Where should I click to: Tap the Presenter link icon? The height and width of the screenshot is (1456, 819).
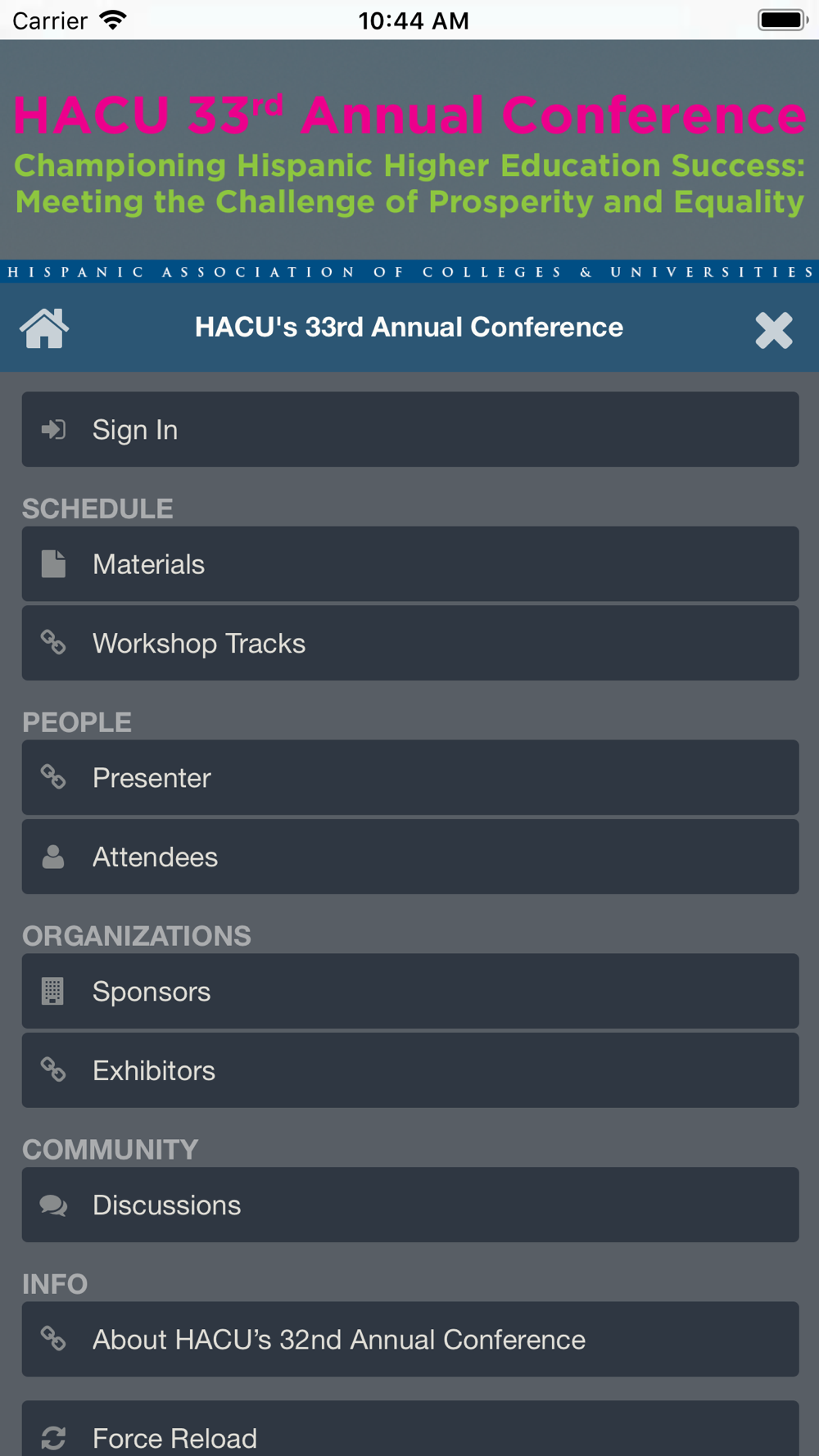(53, 777)
